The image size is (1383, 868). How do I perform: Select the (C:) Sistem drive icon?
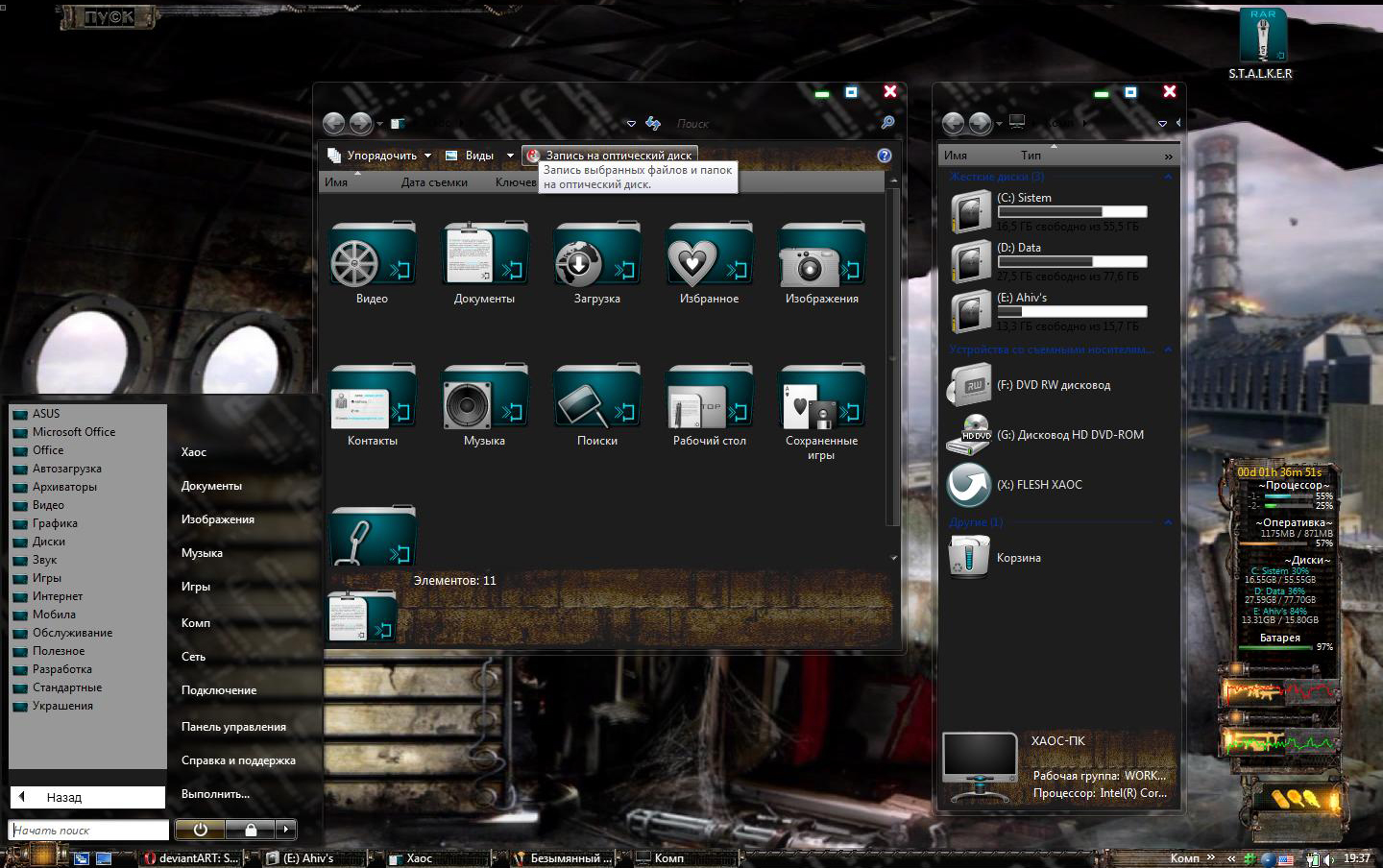tap(970, 211)
